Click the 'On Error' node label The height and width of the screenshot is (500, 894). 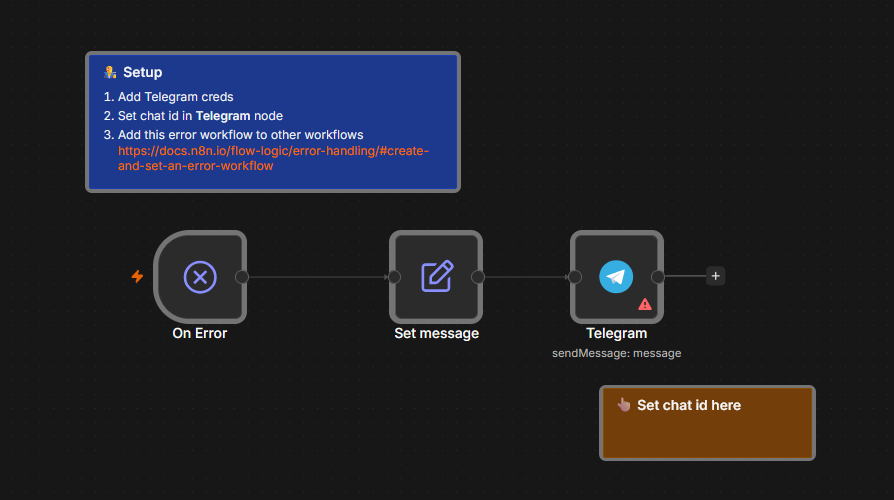pyautogui.click(x=200, y=333)
